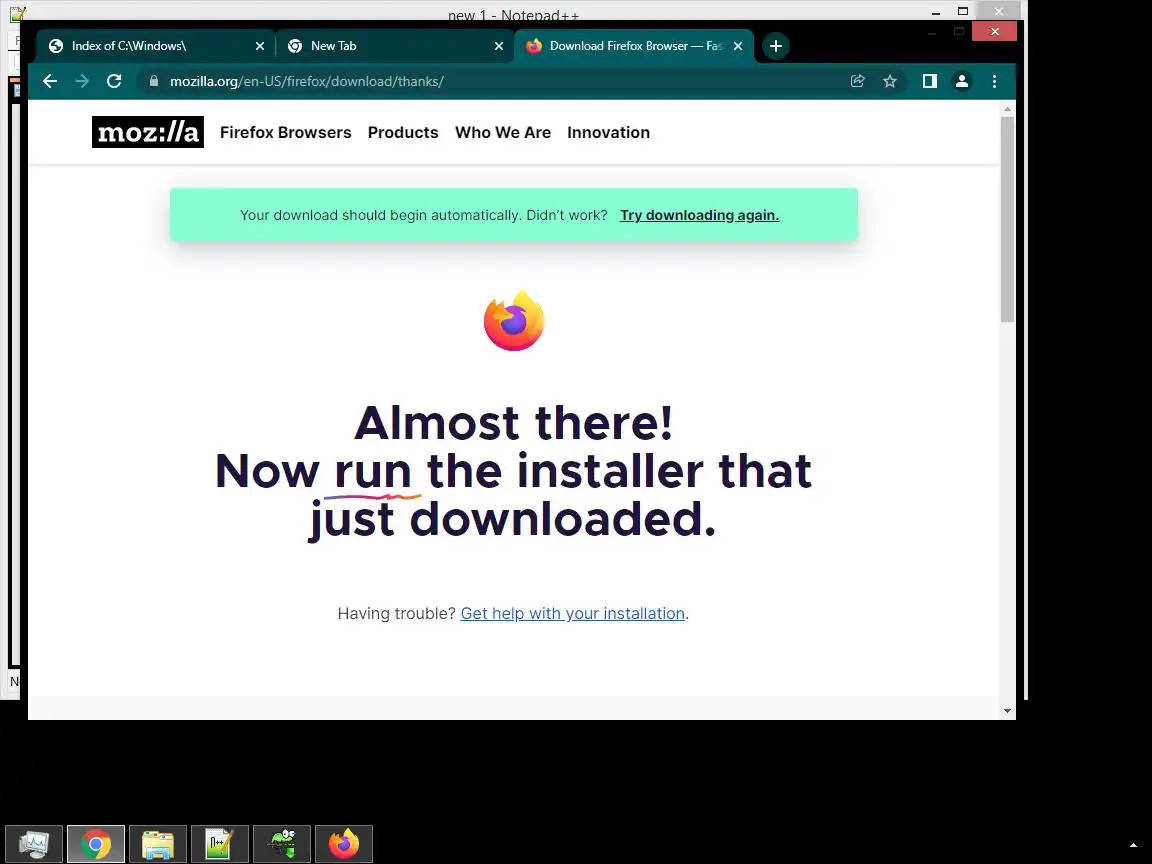The width and height of the screenshot is (1152, 864).
Task: View site information via the lock icon
Action: [x=154, y=82]
